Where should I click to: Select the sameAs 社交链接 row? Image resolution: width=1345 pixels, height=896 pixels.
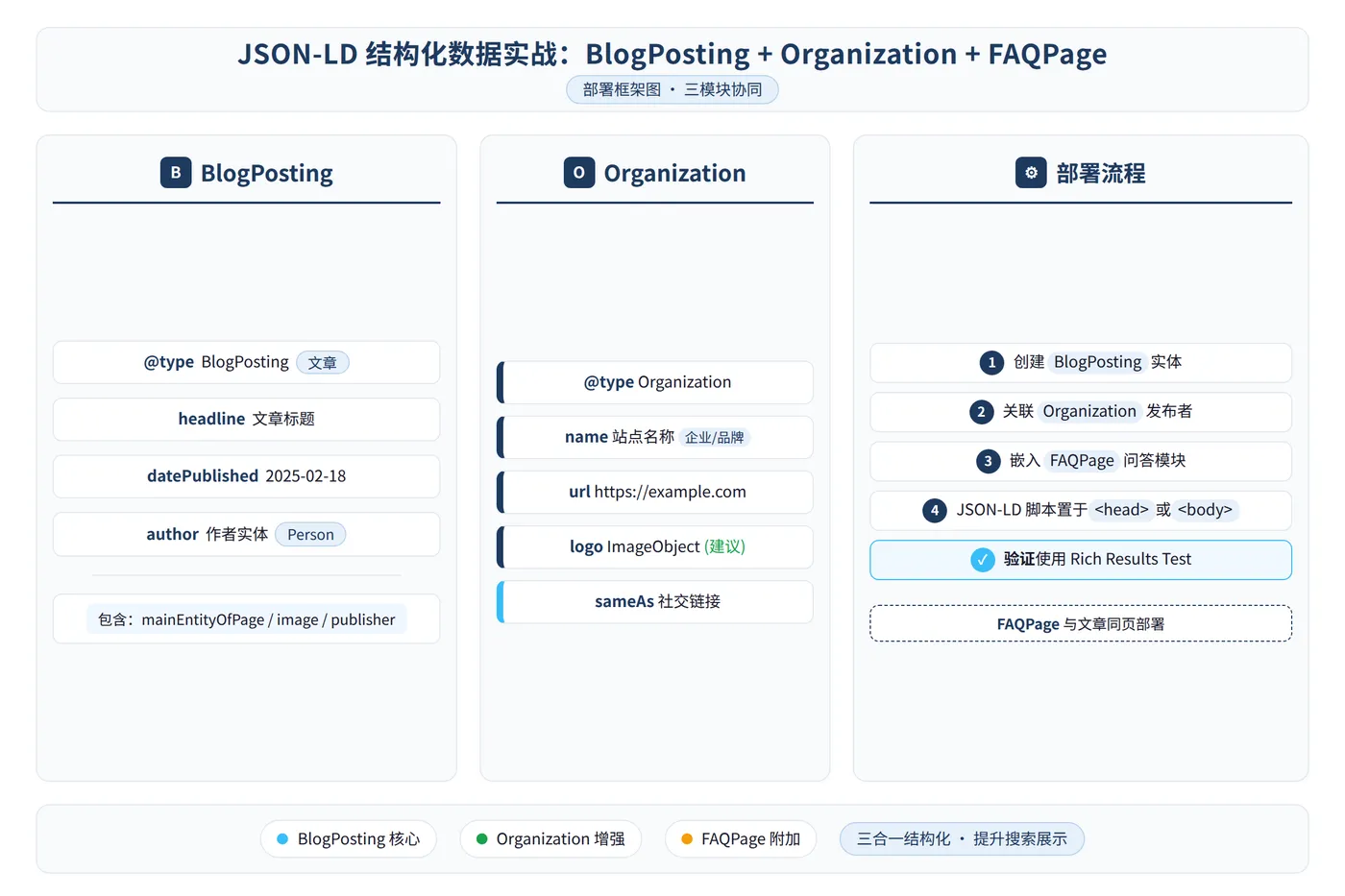click(x=655, y=602)
